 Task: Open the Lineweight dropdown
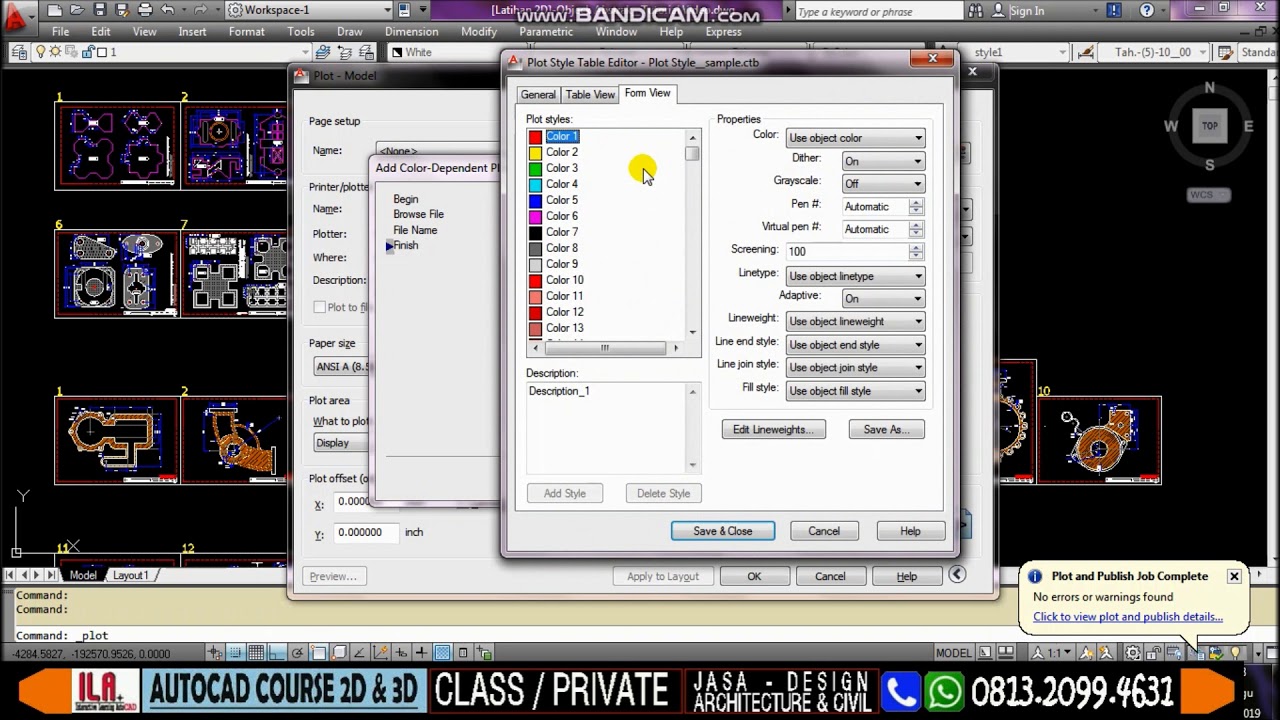855,321
